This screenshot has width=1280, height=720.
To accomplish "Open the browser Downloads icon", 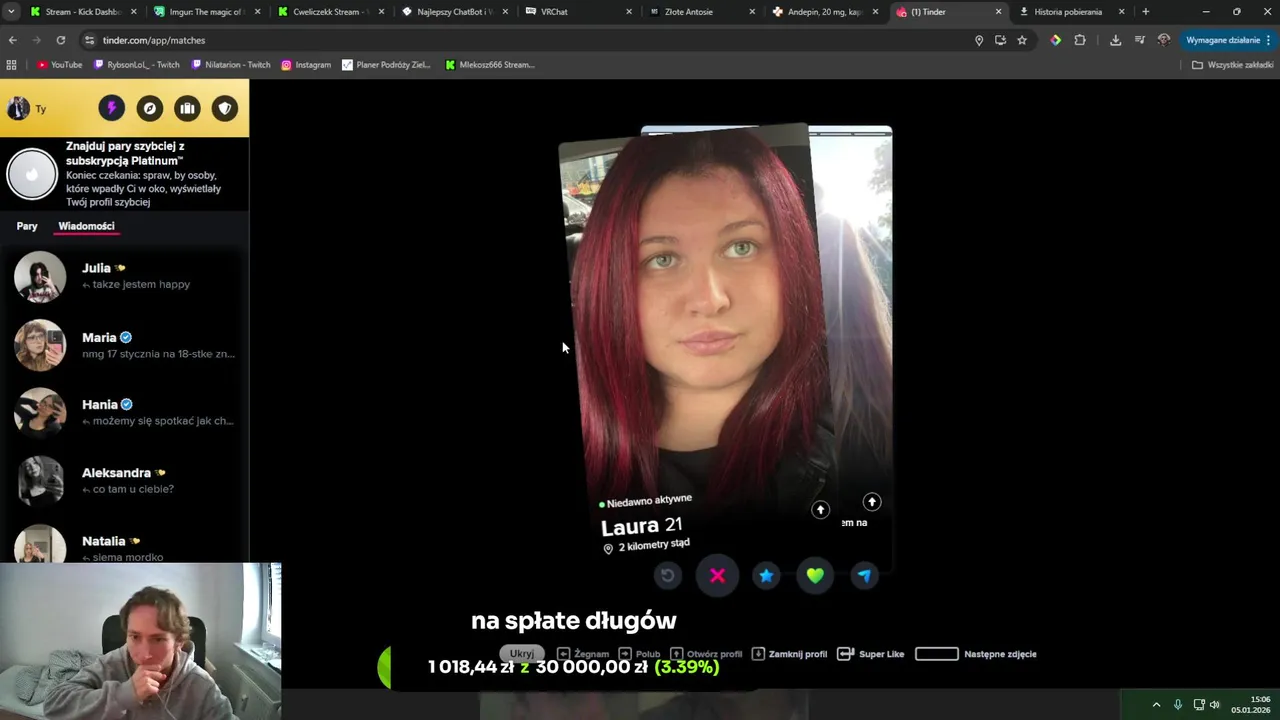I will click(1115, 40).
